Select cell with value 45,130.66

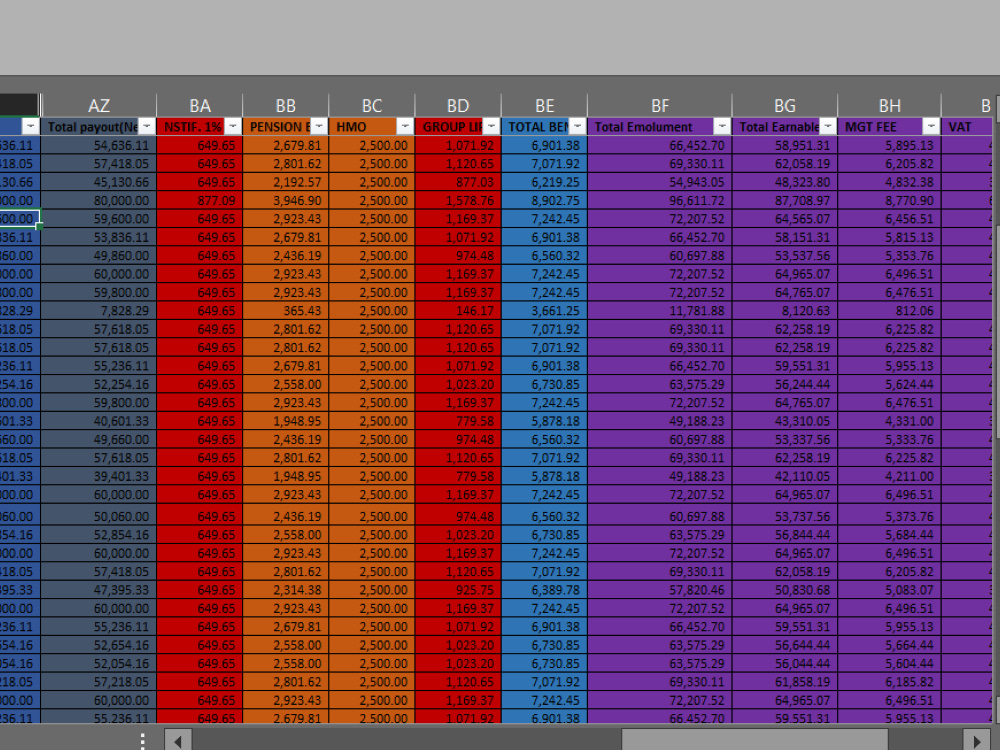(99, 182)
